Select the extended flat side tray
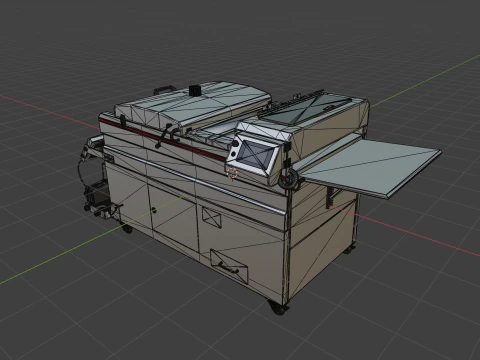This screenshot has width=480, height=360. pos(371,168)
